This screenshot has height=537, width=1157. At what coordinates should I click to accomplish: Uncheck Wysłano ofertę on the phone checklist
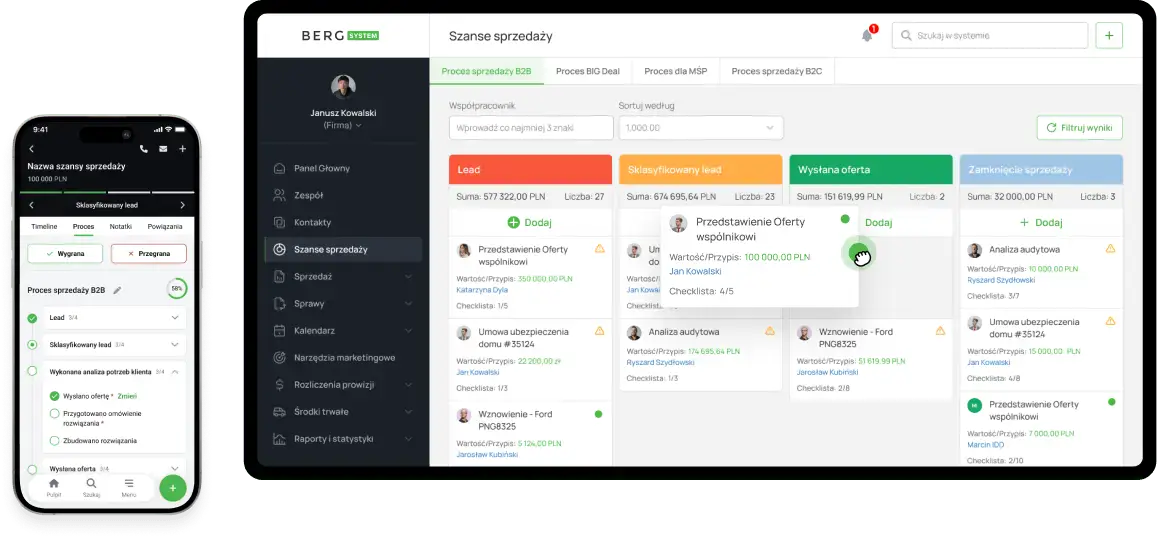click(55, 396)
